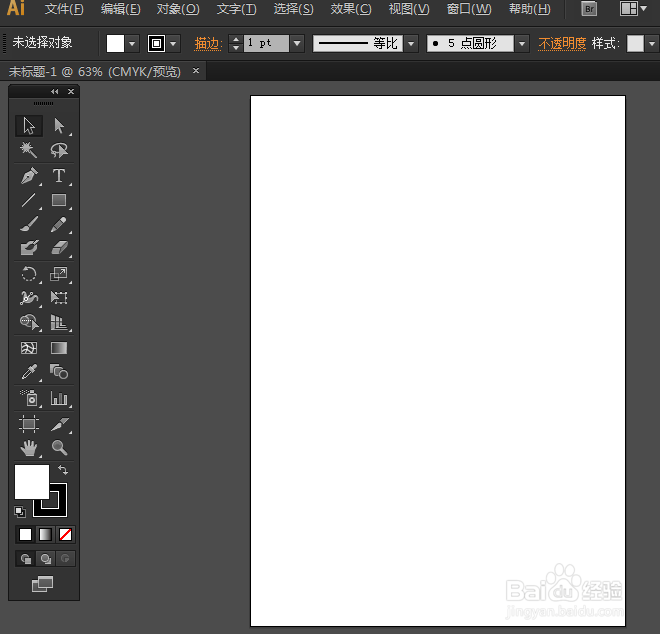Select the Blob Brush tool
This screenshot has height=634, width=660.
(29, 248)
